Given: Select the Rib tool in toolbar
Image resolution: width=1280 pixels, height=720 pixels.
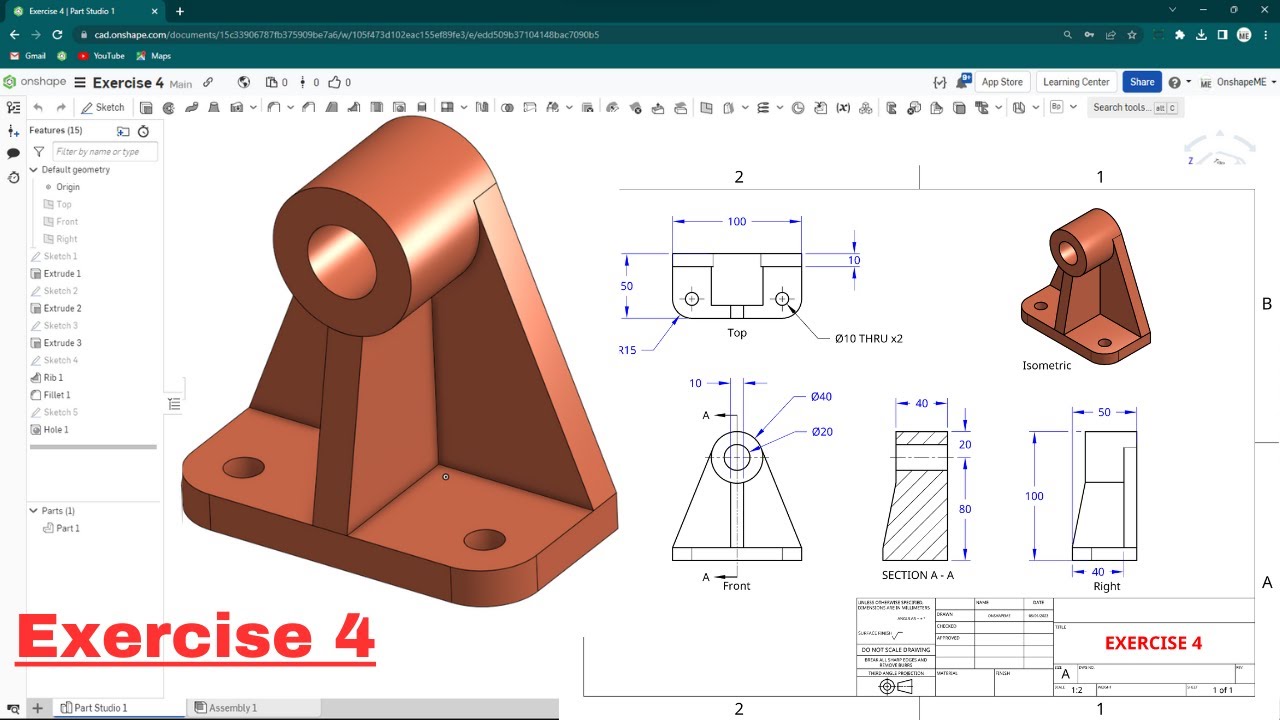Looking at the screenshot, I should pos(354,107).
